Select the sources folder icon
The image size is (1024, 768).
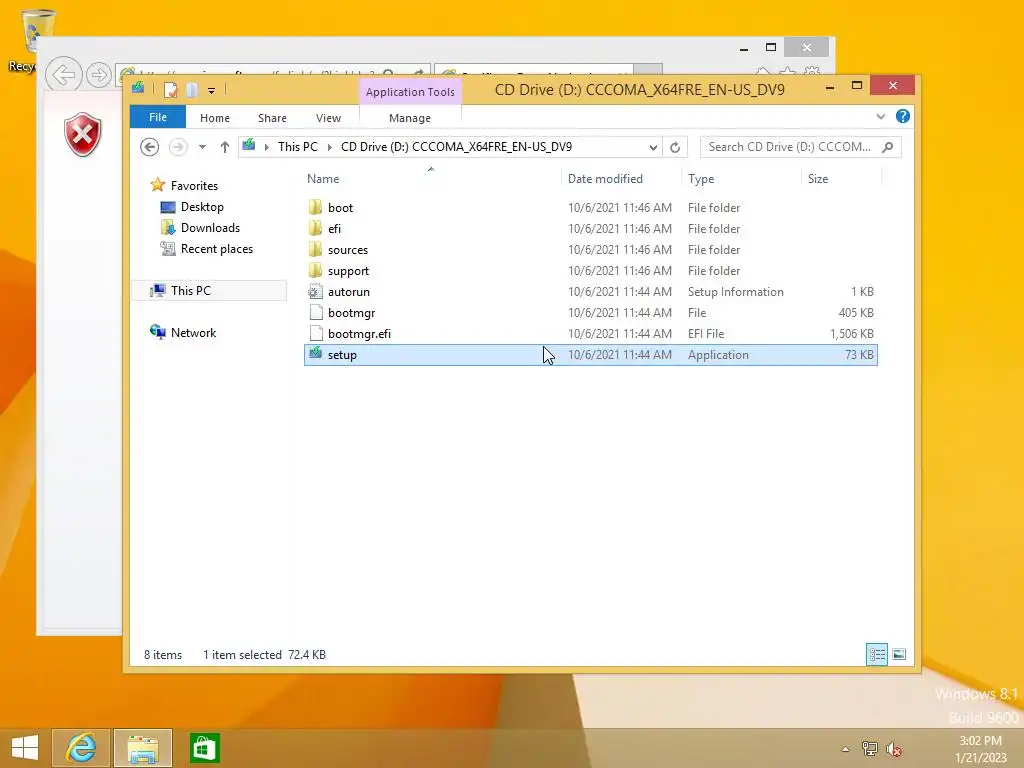pyautogui.click(x=315, y=249)
